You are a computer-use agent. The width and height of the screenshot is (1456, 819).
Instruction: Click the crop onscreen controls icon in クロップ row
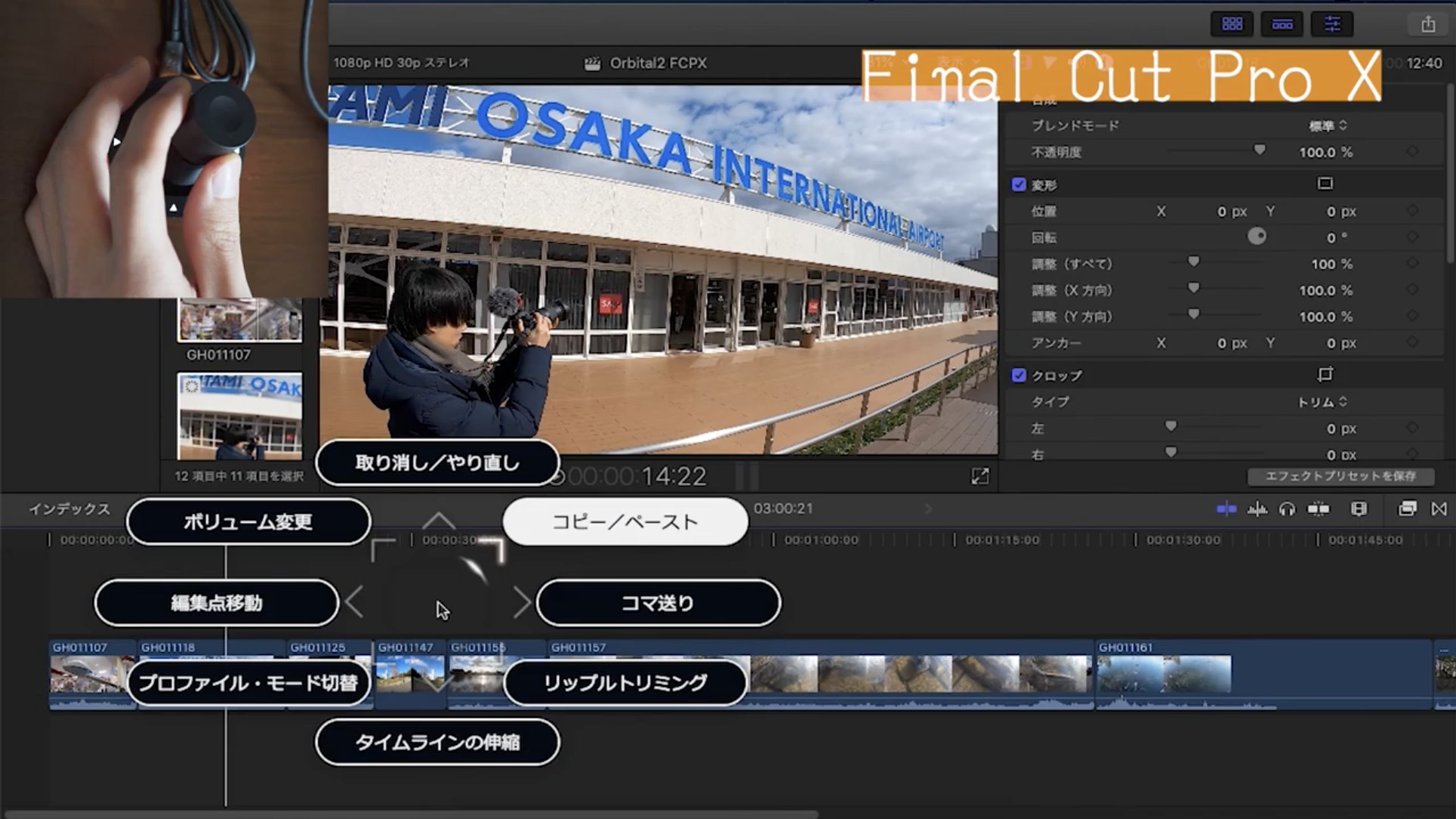[x=1325, y=375]
